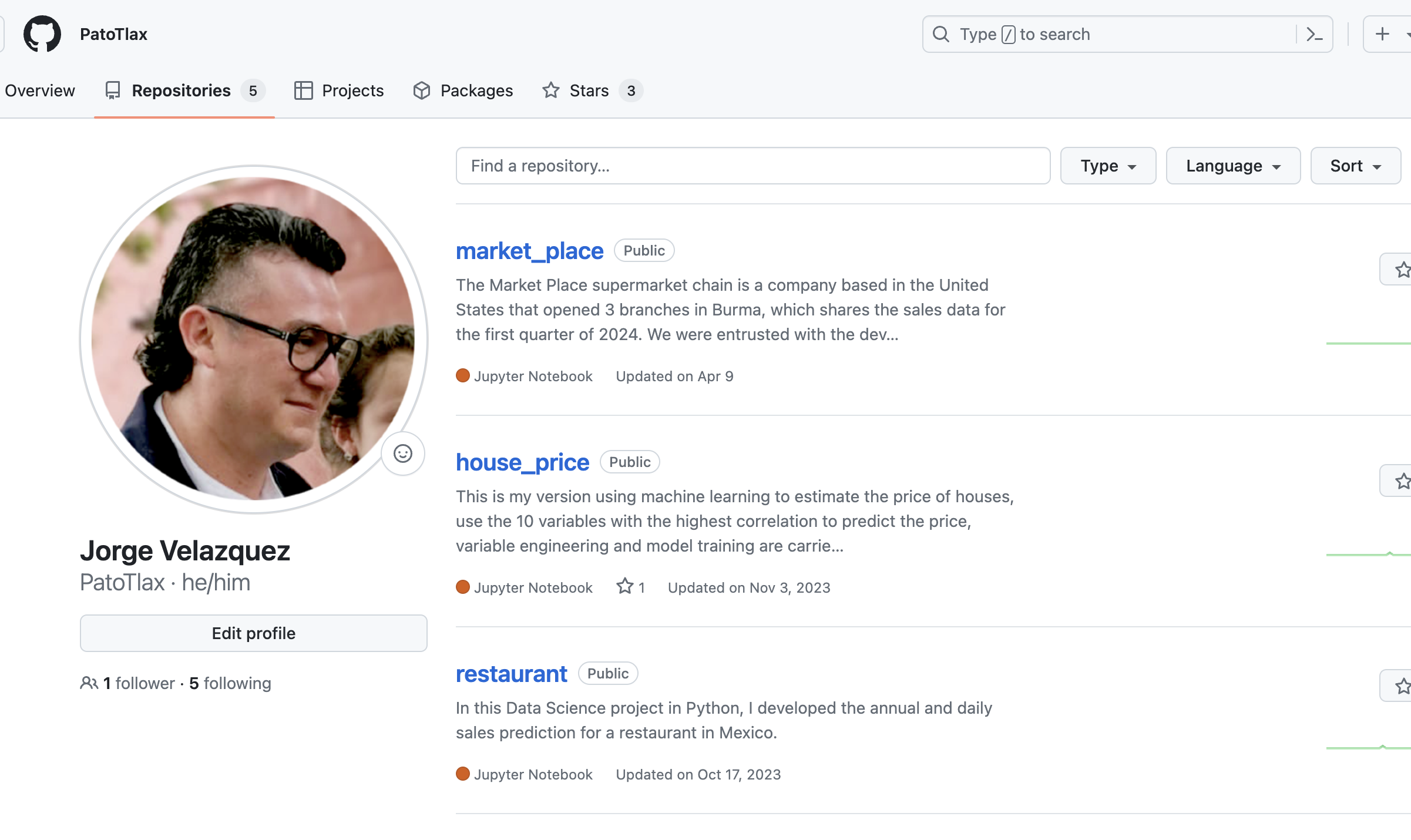Open the restaurant repository link
The image size is (1411, 840).
point(511,674)
